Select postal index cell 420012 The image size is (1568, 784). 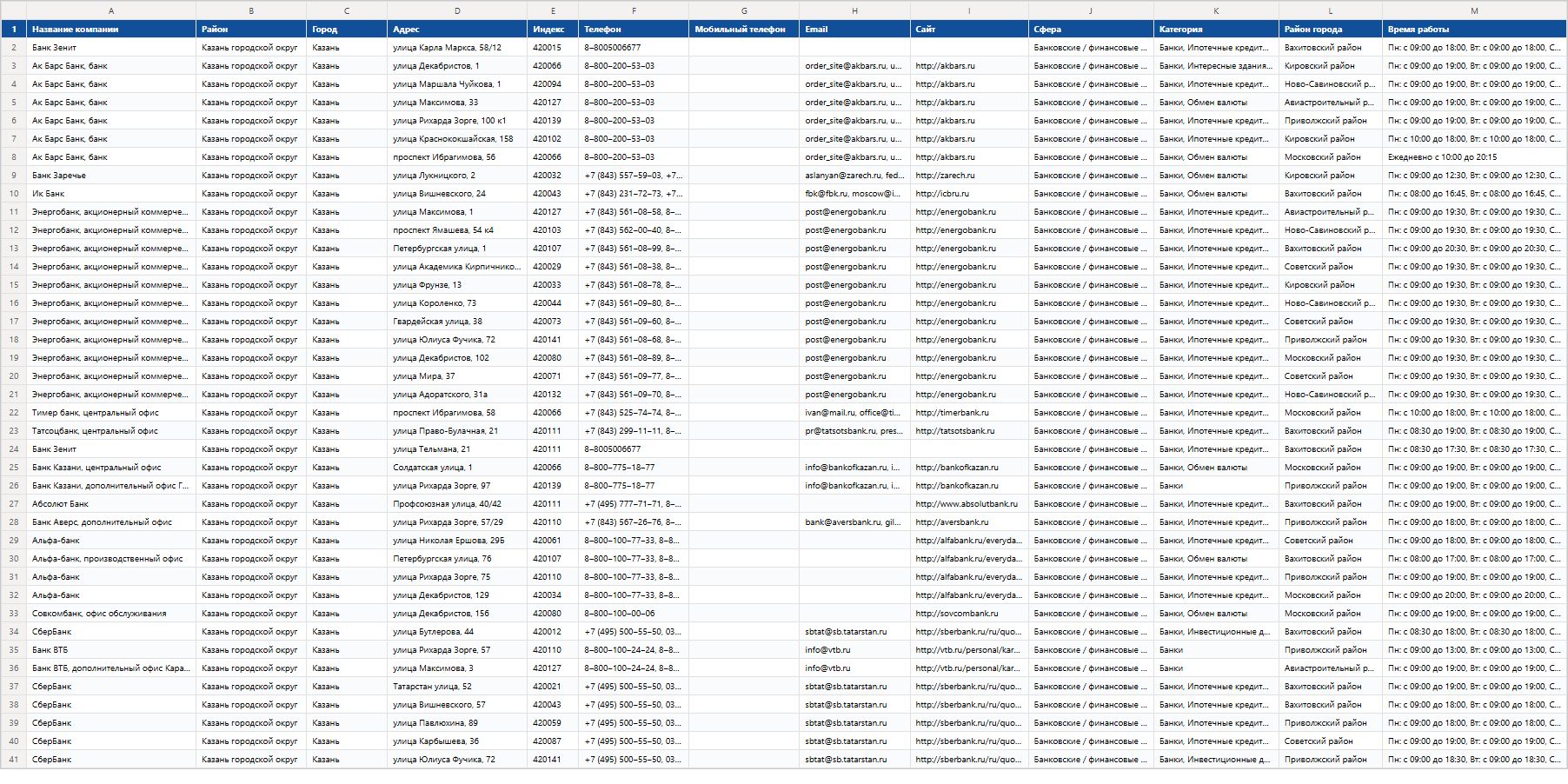point(553,632)
